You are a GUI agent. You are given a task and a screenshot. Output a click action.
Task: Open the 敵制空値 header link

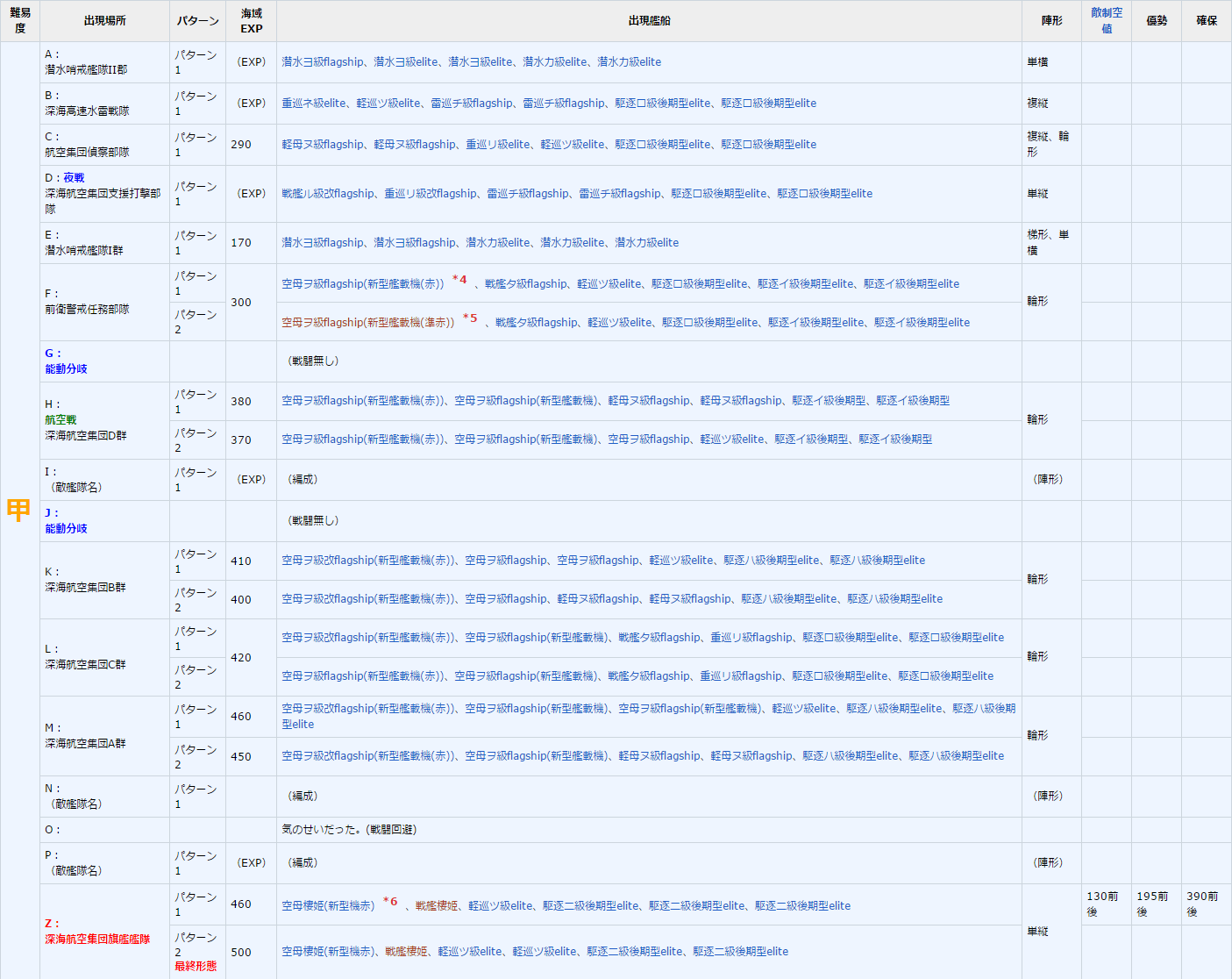(x=1107, y=21)
